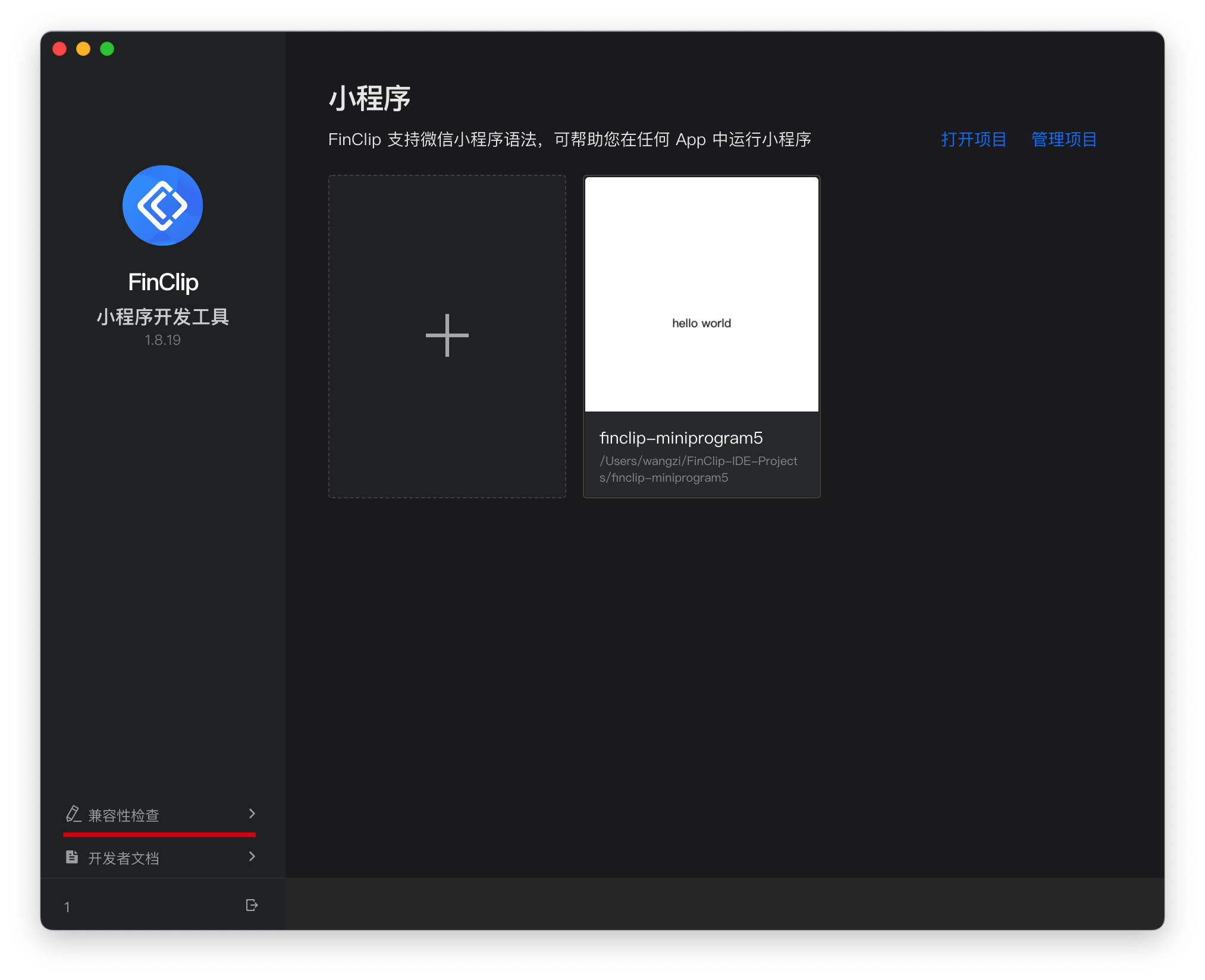Select the finclip-miniprogram5 project name
The width and height of the screenshot is (1205, 980).
[x=681, y=438]
